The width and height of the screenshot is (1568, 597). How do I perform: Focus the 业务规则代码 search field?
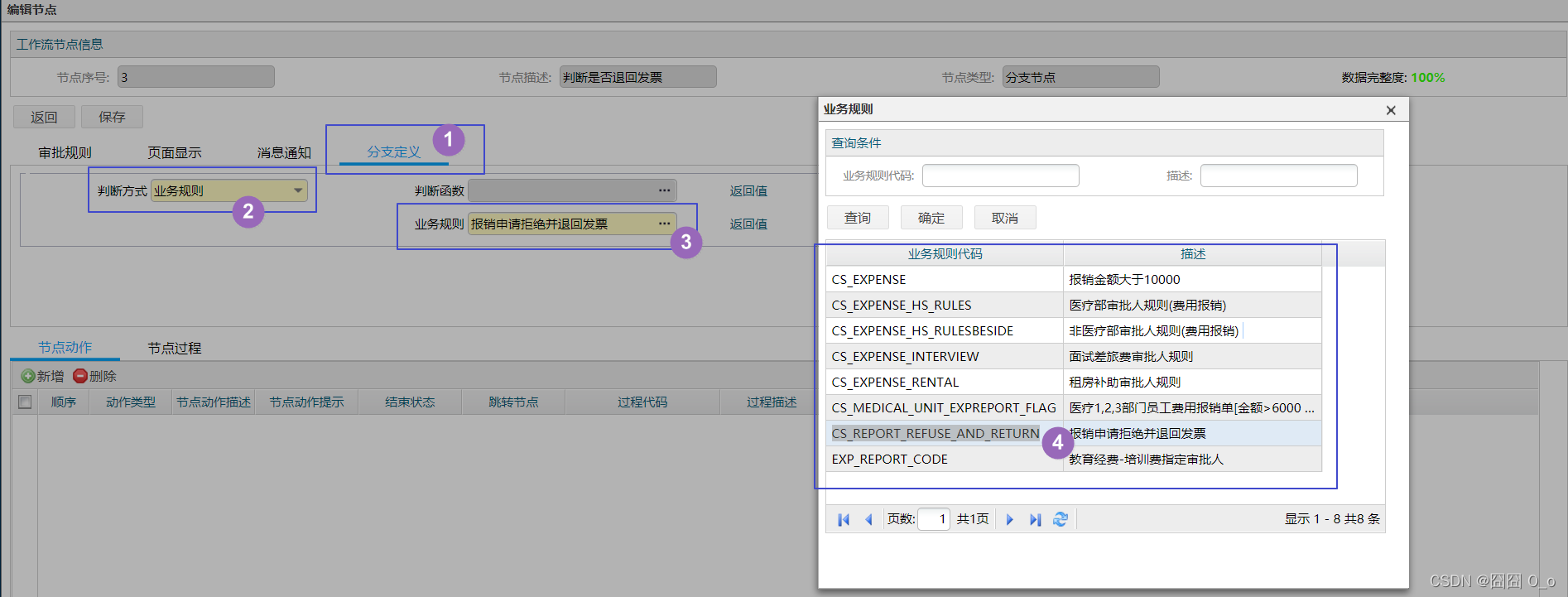(x=1000, y=176)
